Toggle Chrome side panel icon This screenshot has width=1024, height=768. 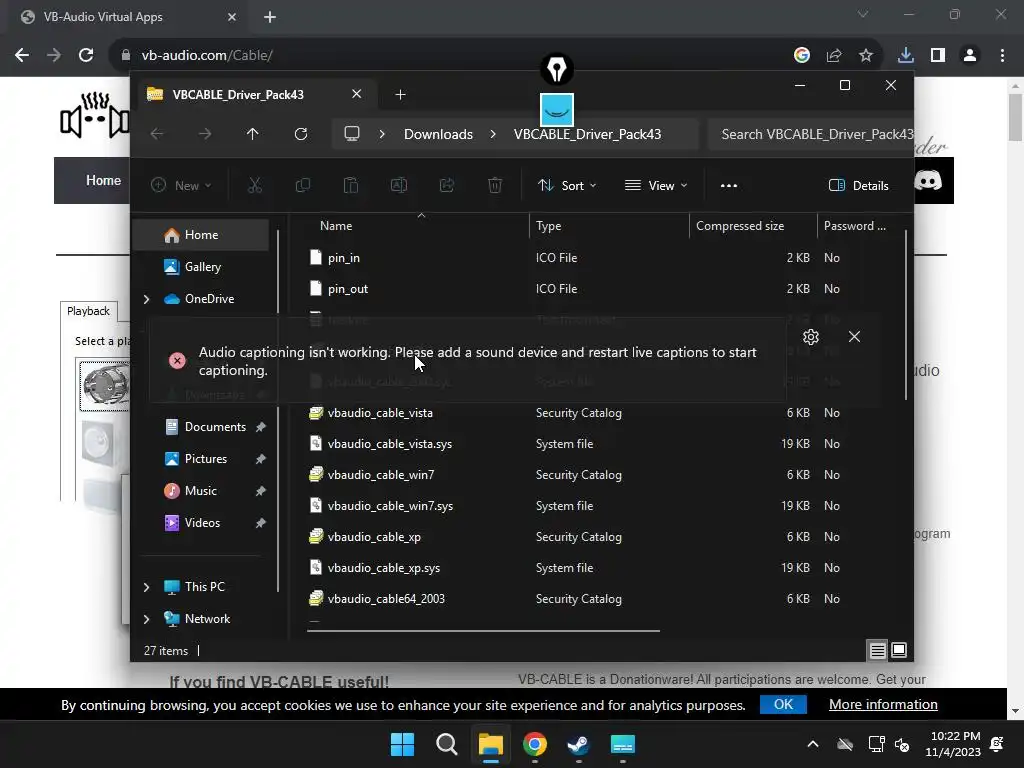pos(938,56)
